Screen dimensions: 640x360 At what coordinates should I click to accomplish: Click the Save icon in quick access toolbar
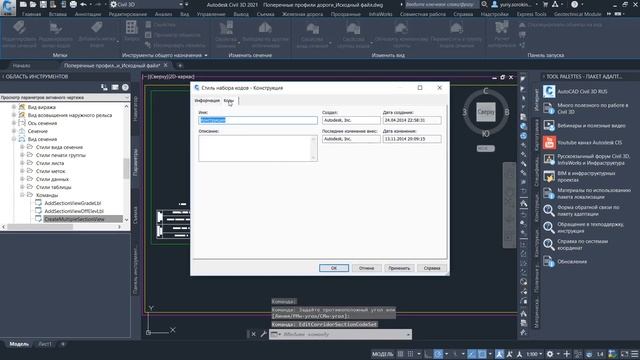point(43,4)
